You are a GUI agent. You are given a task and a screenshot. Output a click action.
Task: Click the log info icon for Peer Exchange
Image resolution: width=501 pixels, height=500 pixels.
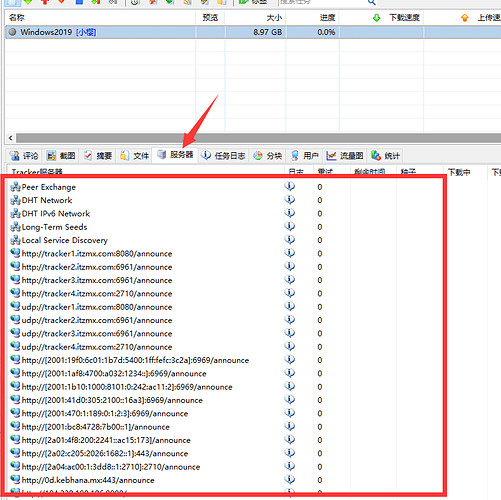point(290,186)
